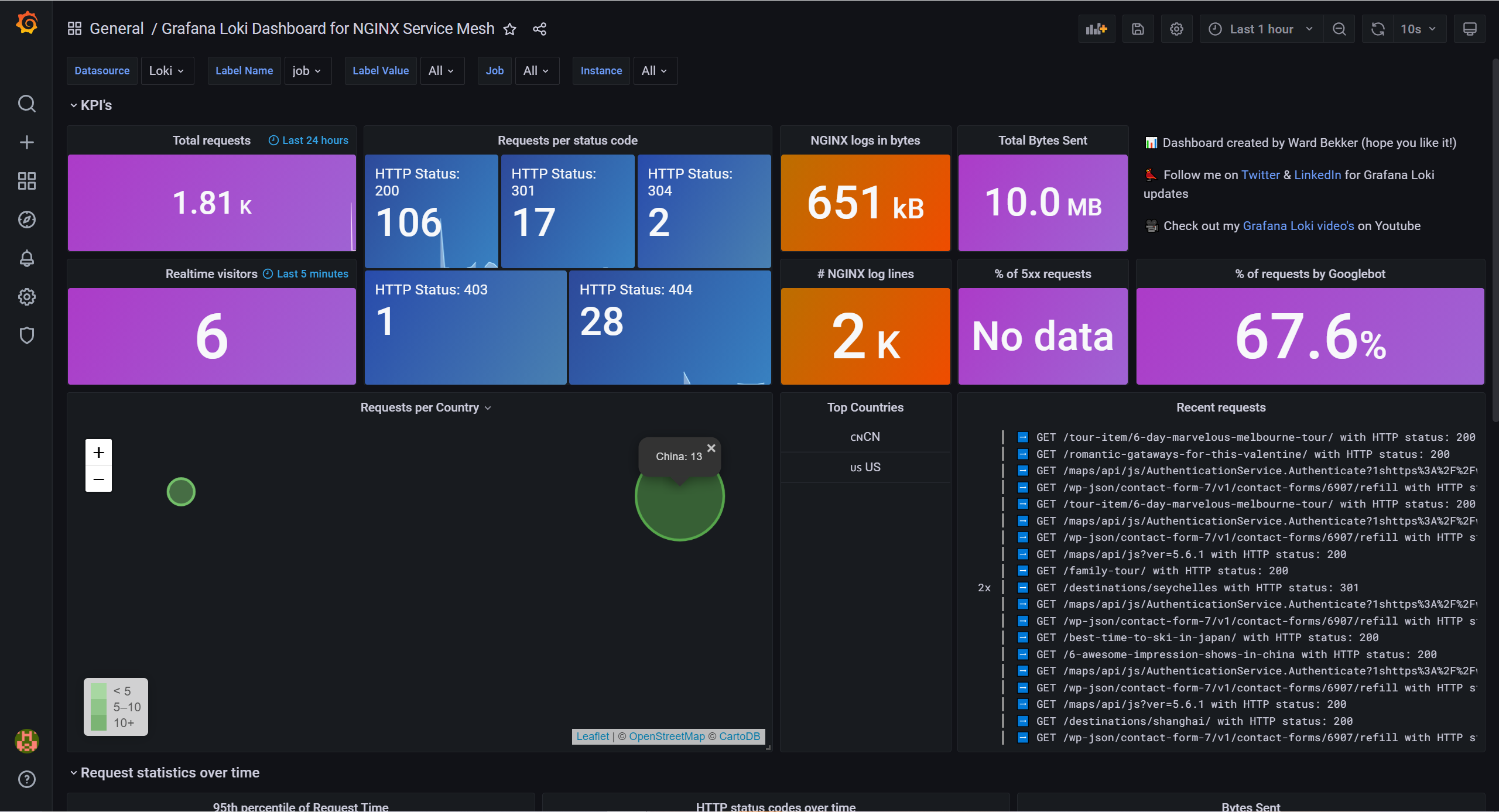The image size is (1499, 812).
Task: Star this dashboard as a favorite
Action: pyautogui.click(x=509, y=29)
